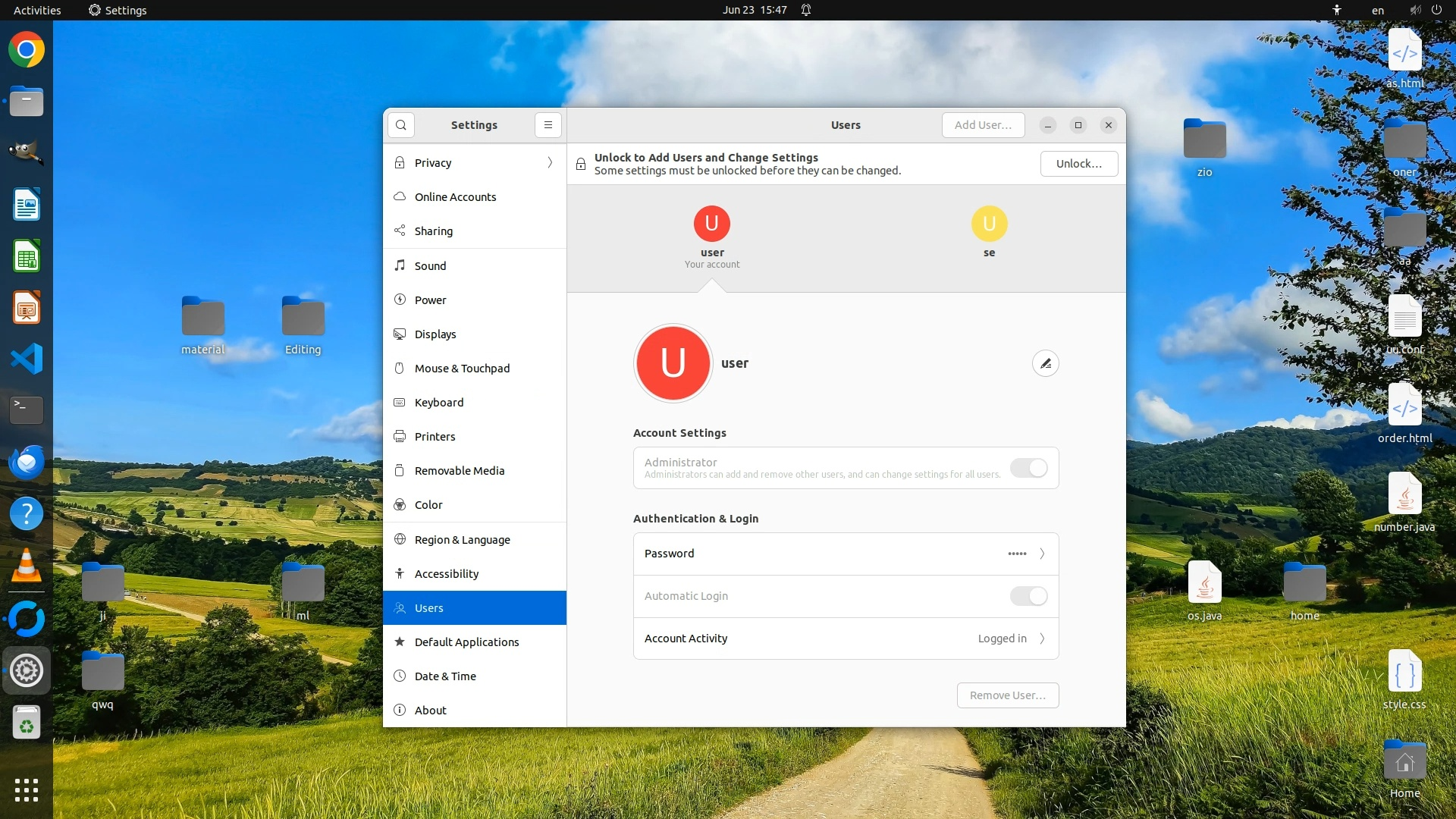This screenshot has height=819, width=1456.
Task: Open the Settings hamburger menu
Action: 548,125
